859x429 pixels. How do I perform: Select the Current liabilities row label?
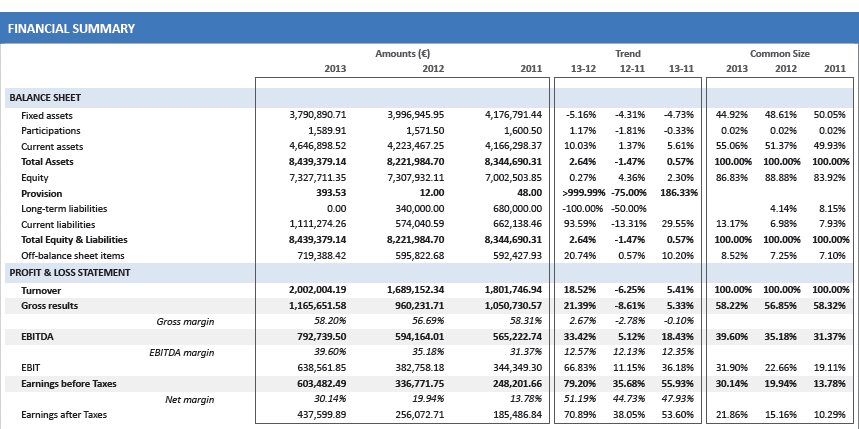[56, 224]
